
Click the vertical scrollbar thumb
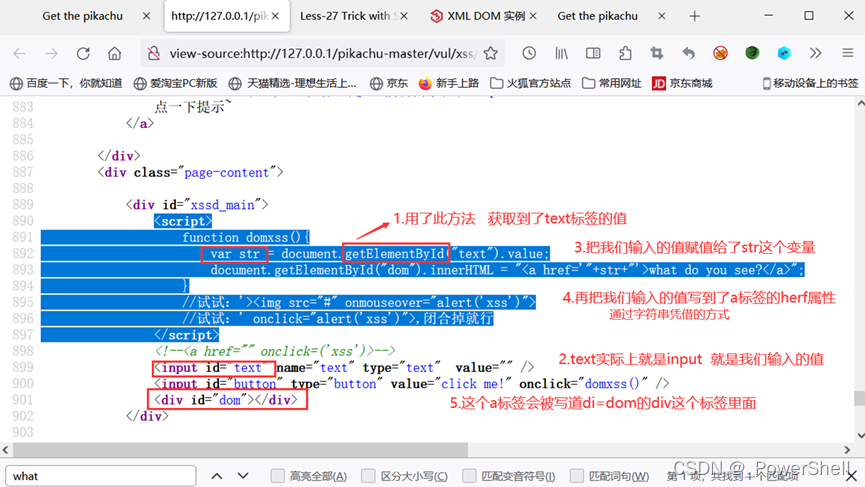pos(859,398)
